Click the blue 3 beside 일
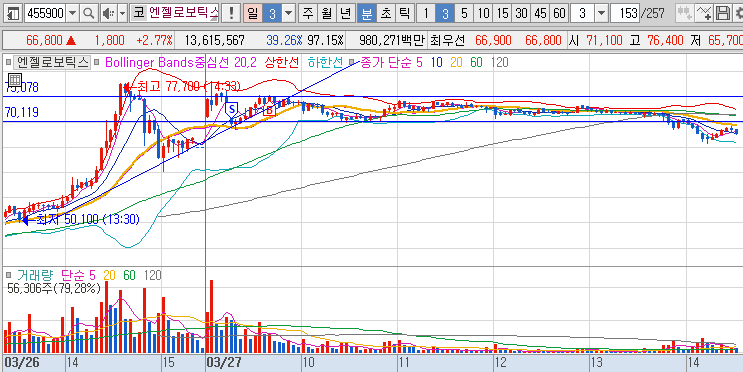Viewport: 743px width, 372px height. click(x=272, y=13)
